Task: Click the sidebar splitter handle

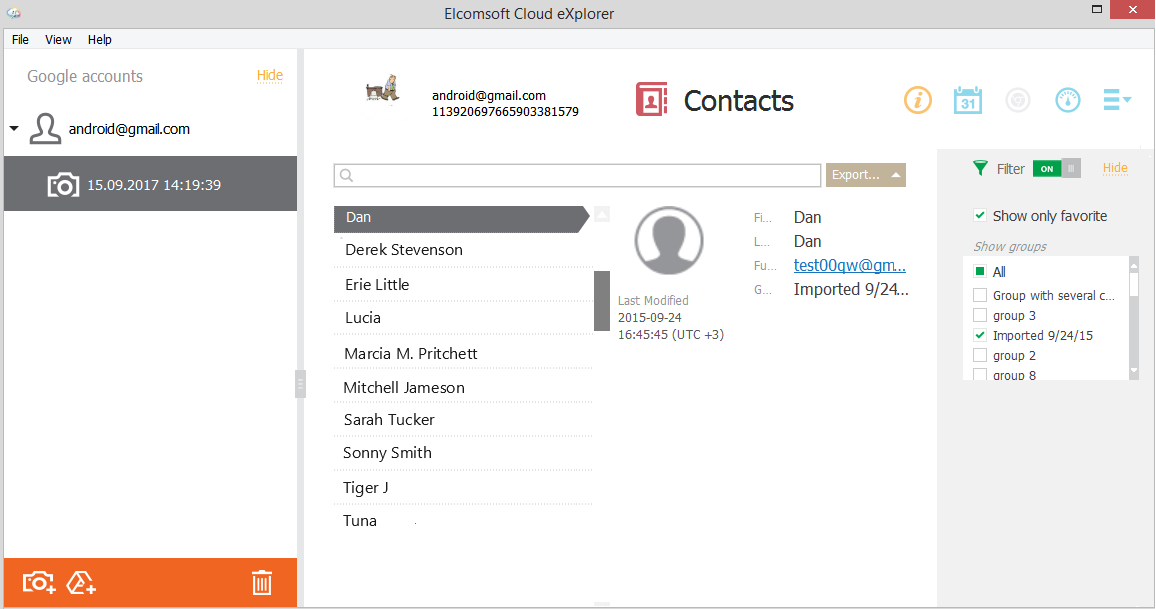Action: pos(300,384)
